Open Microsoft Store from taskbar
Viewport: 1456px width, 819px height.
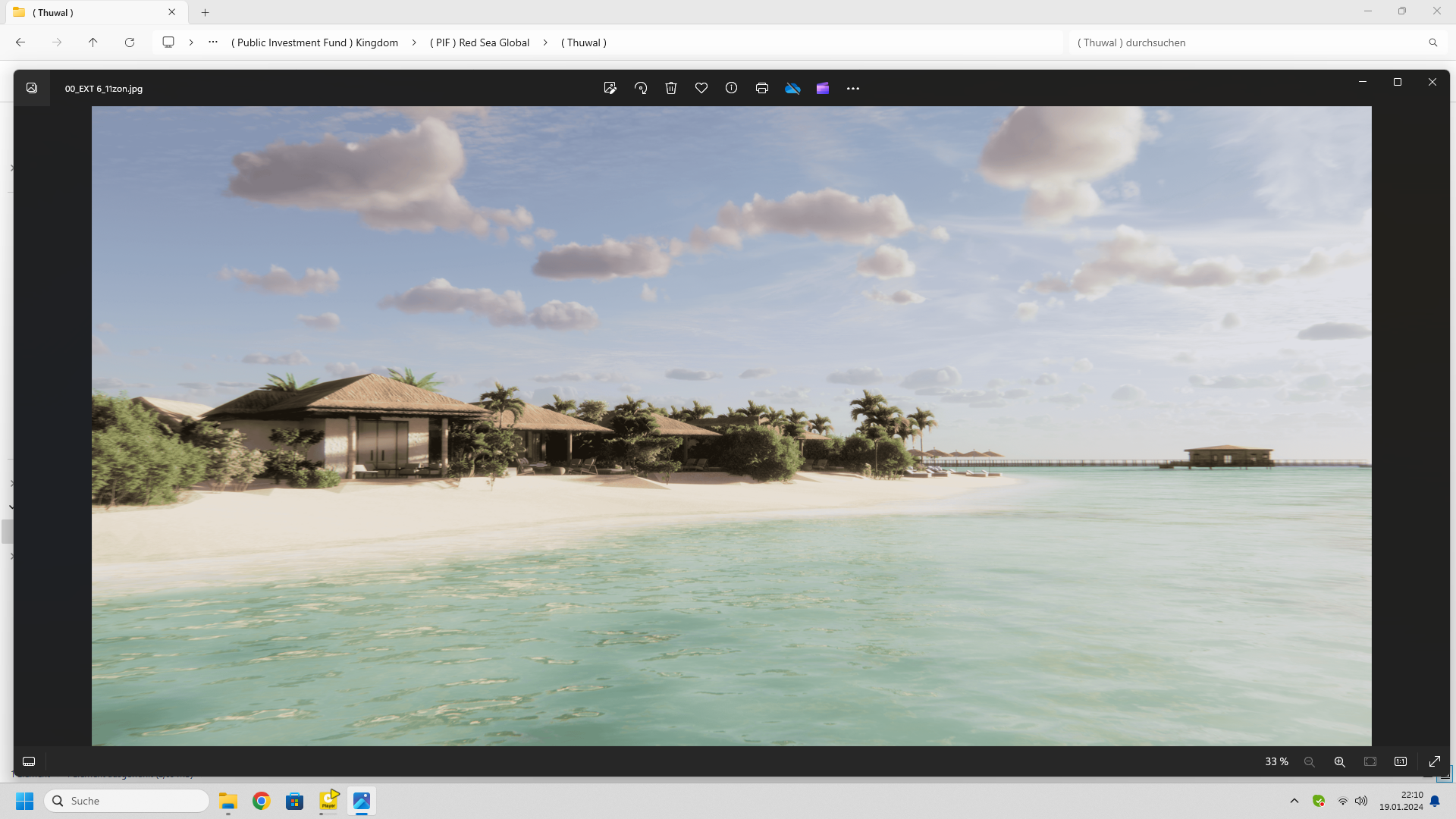coord(295,801)
